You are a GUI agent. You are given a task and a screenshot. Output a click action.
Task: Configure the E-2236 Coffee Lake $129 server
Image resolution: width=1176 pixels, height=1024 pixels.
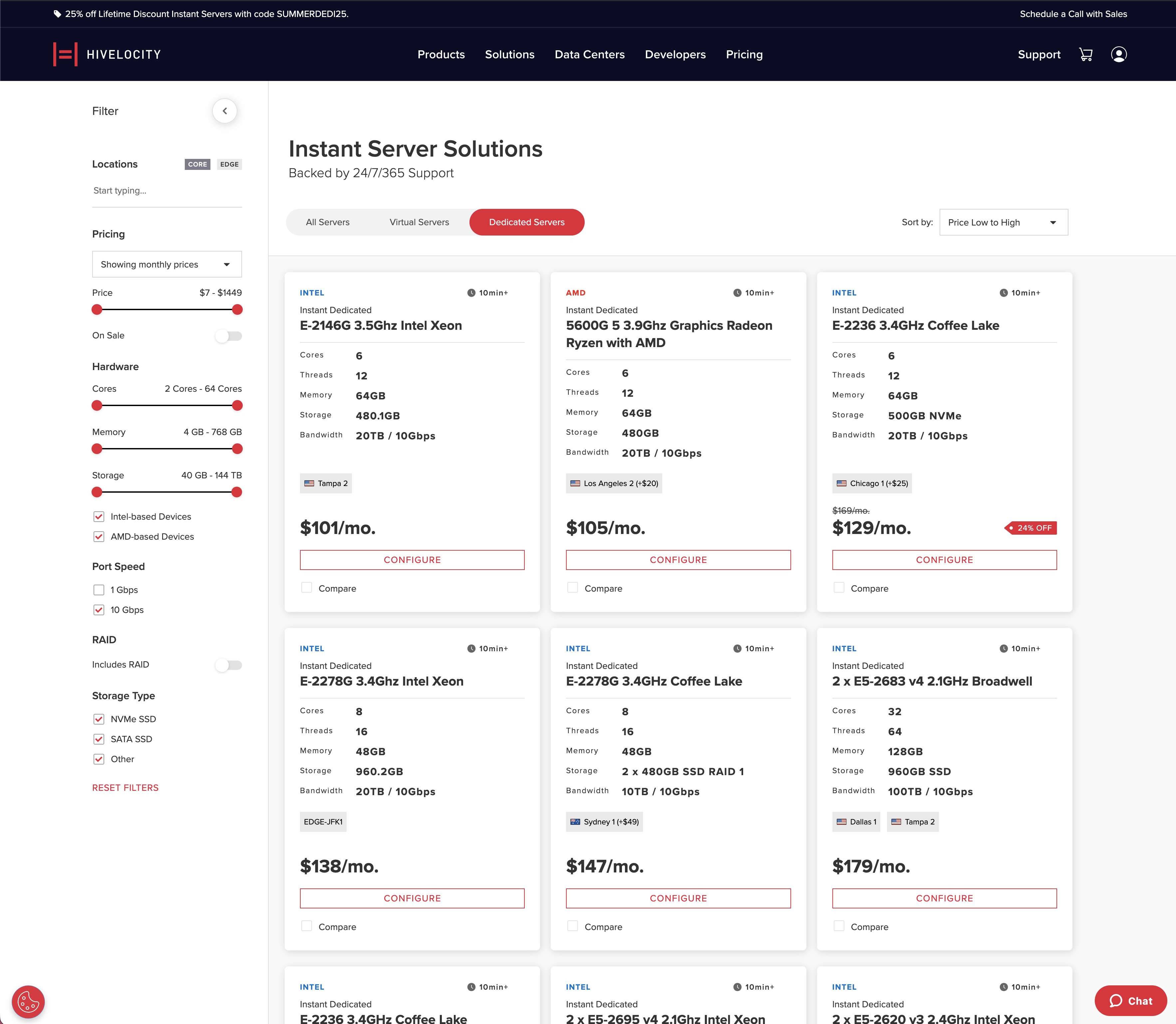click(944, 560)
